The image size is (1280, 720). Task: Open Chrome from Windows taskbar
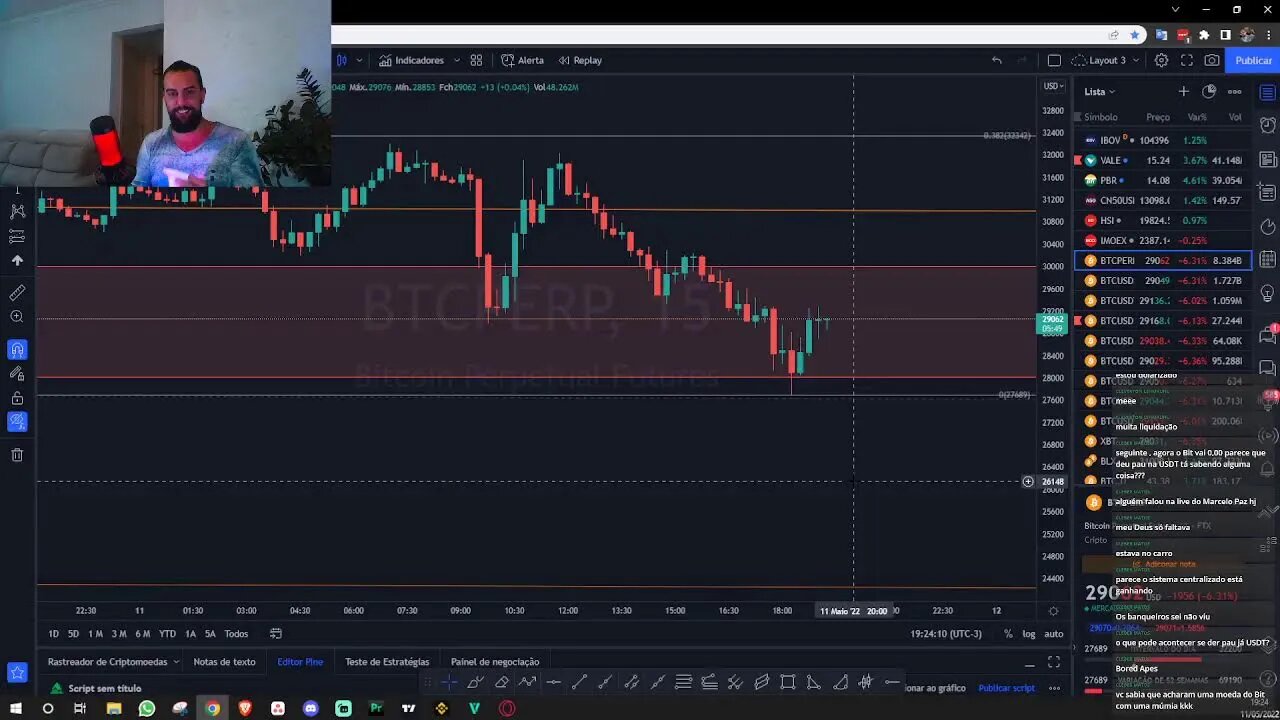[x=212, y=708]
